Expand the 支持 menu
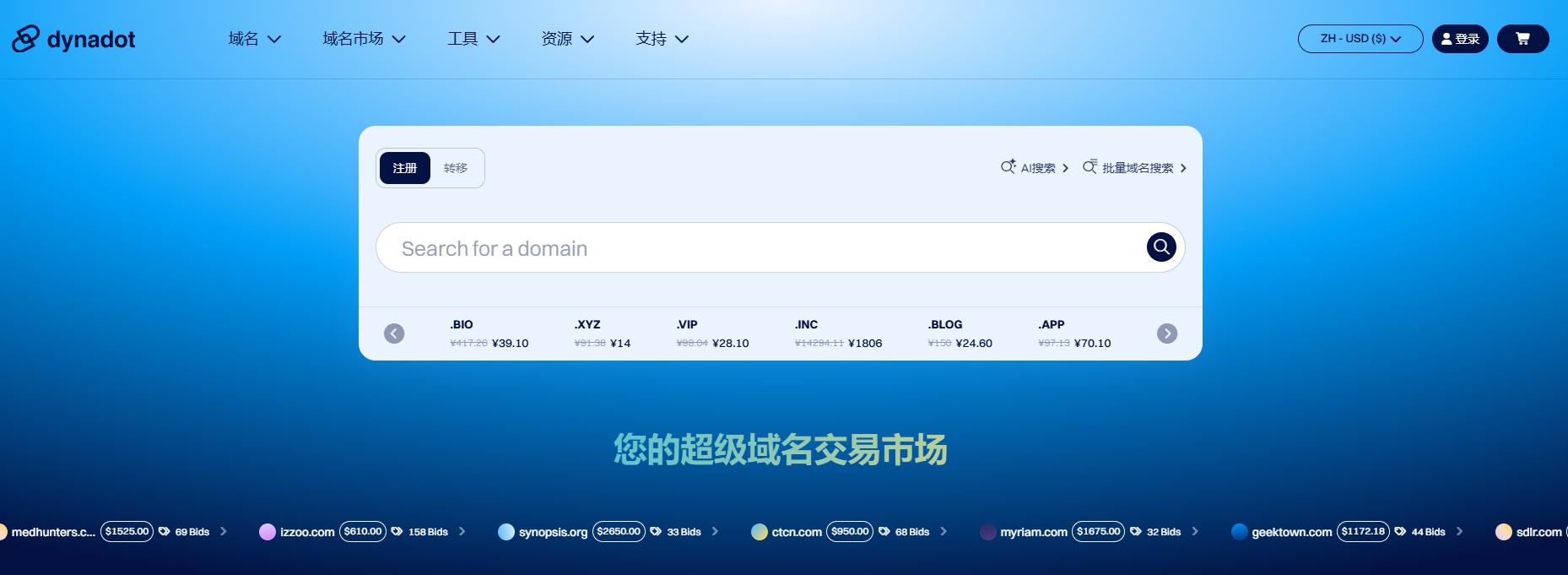Image resolution: width=1568 pixels, height=575 pixels. coord(662,39)
